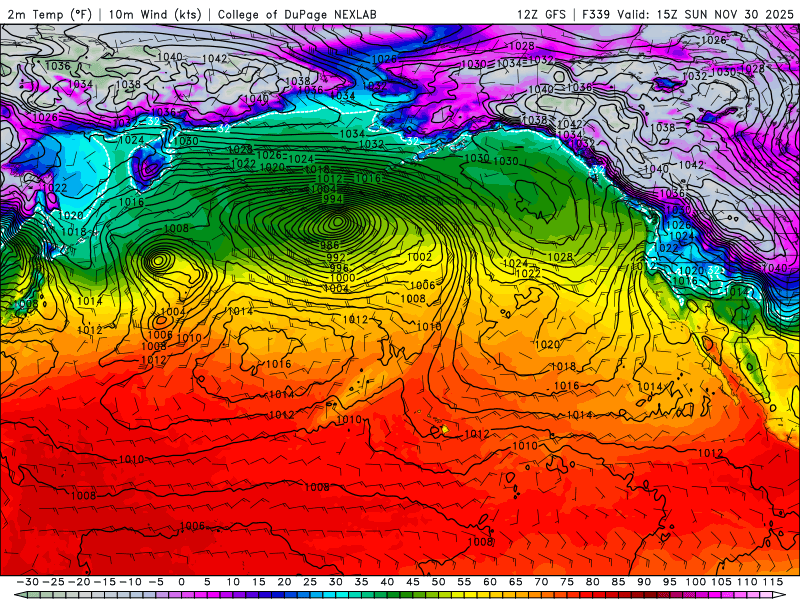Click 80 on the temperature legend
Image resolution: width=800 pixels, height=600 pixels.
click(x=592, y=582)
